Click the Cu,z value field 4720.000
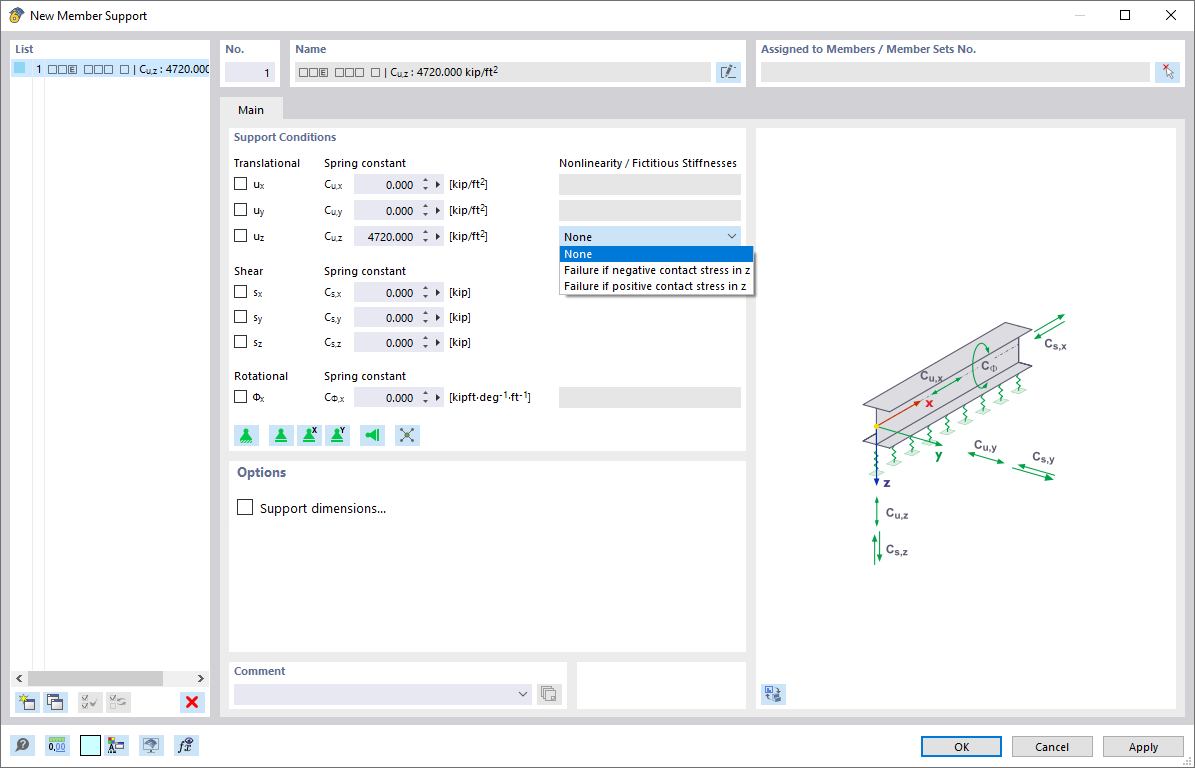The height and width of the screenshot is (768, 1195). pyautogui.click(x=386, y=236)
